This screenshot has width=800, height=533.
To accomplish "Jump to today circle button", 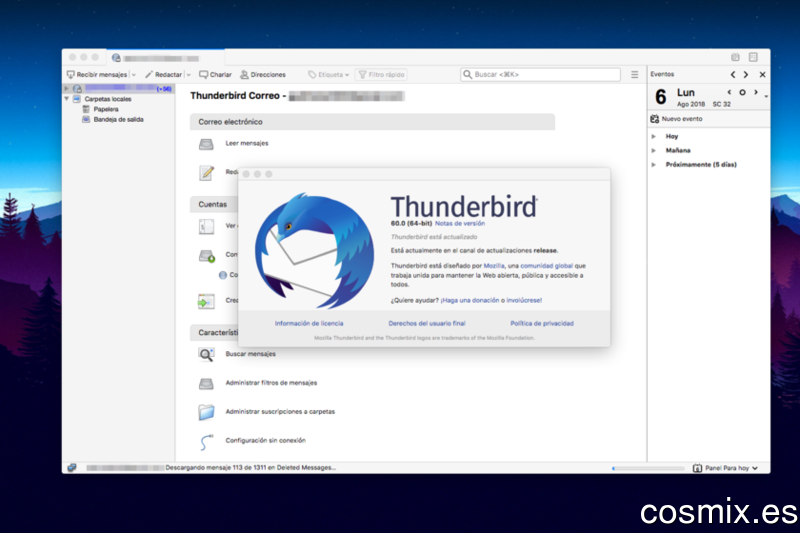I will [x=742, y=92].
